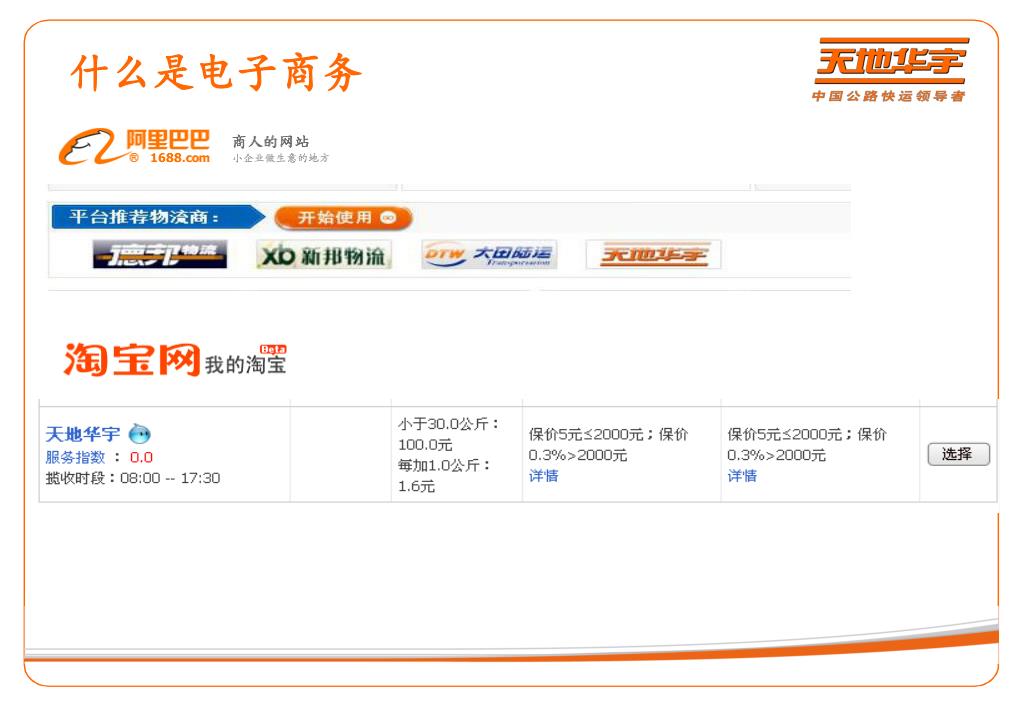Click the Beta badge above 我的淘宝
The width and height of the screenshot is (1023, 708).
[273, 350]
